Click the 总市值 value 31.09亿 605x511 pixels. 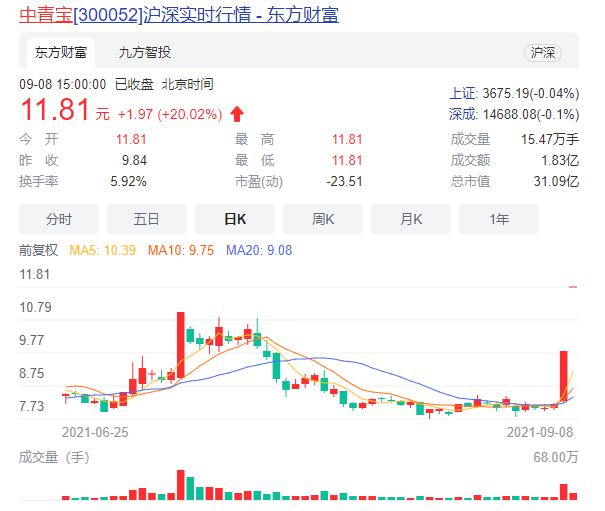pos(556,181)
